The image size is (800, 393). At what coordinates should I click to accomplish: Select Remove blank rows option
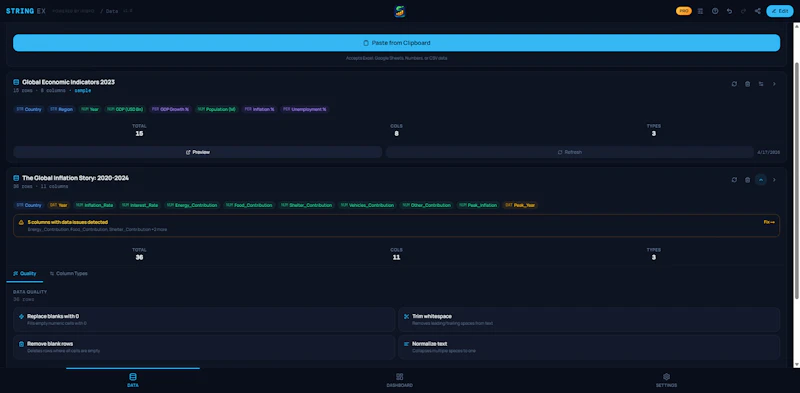pyautogui.click(x=204, y=347)
